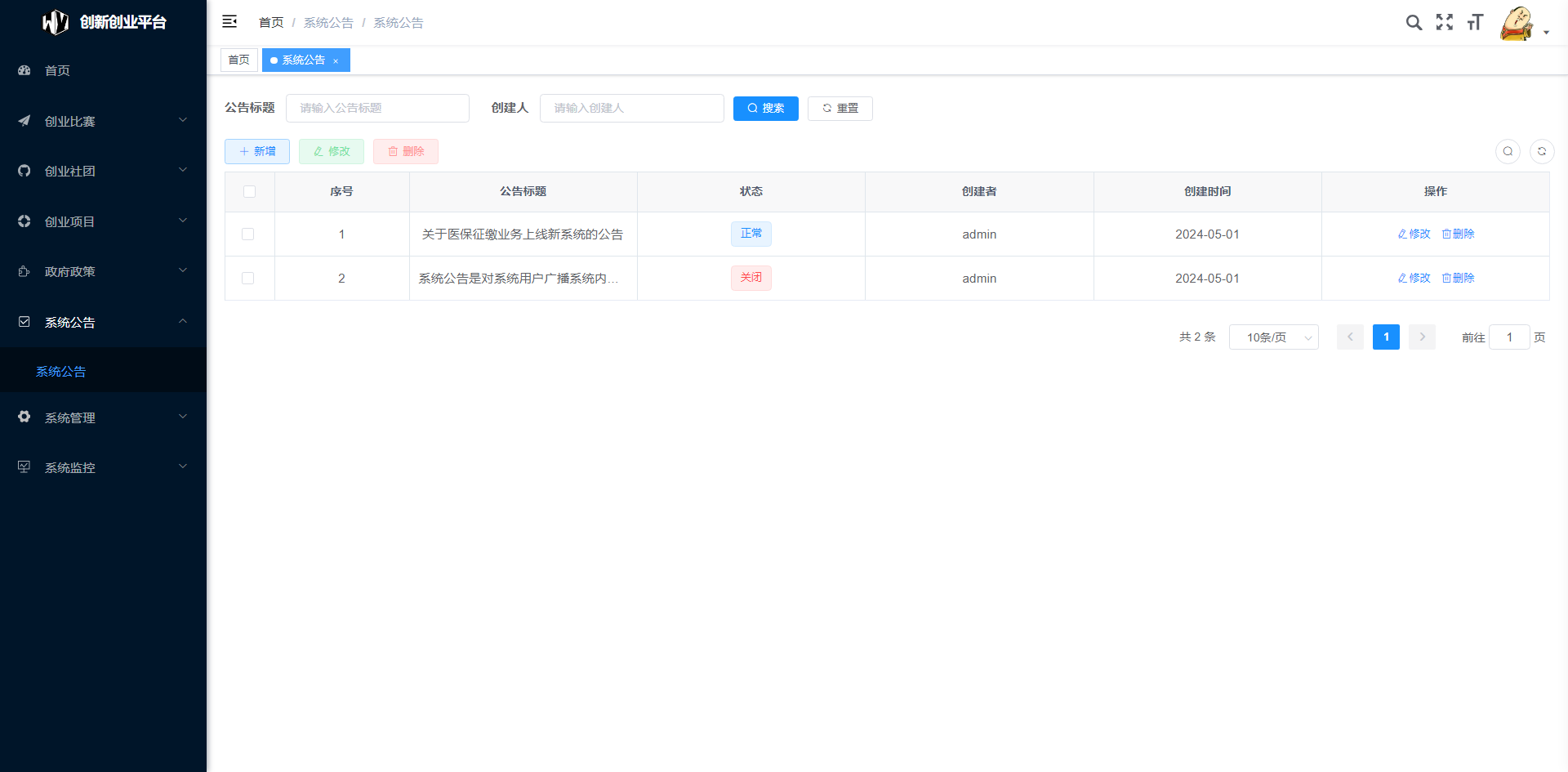Click the 重置 reset button
Image resolution: width=1568 pixels, height=772 pixels.
(x=840, y=109)
